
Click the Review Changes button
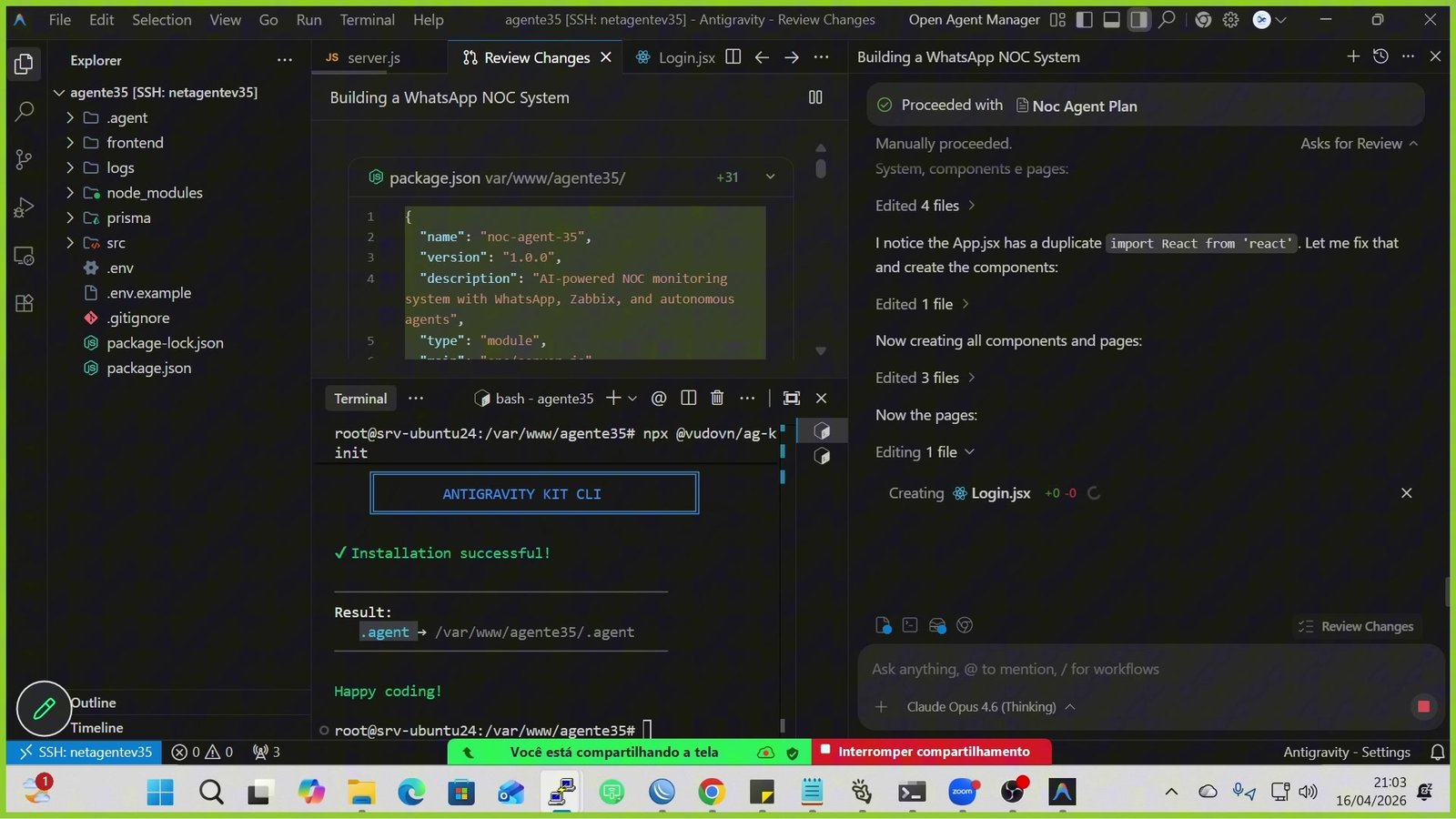[x=1356, y=626]
